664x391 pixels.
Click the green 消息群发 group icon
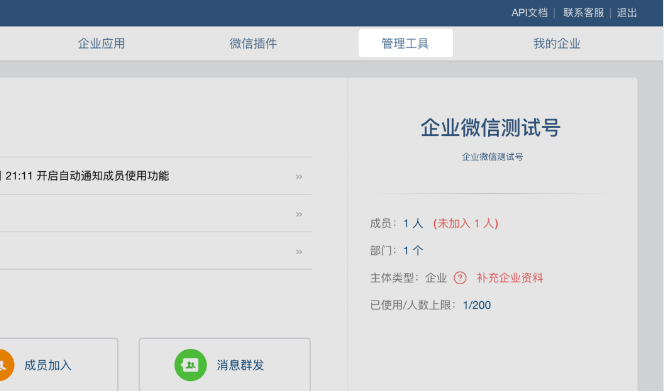pyautogui.click(x=191, y=365)
